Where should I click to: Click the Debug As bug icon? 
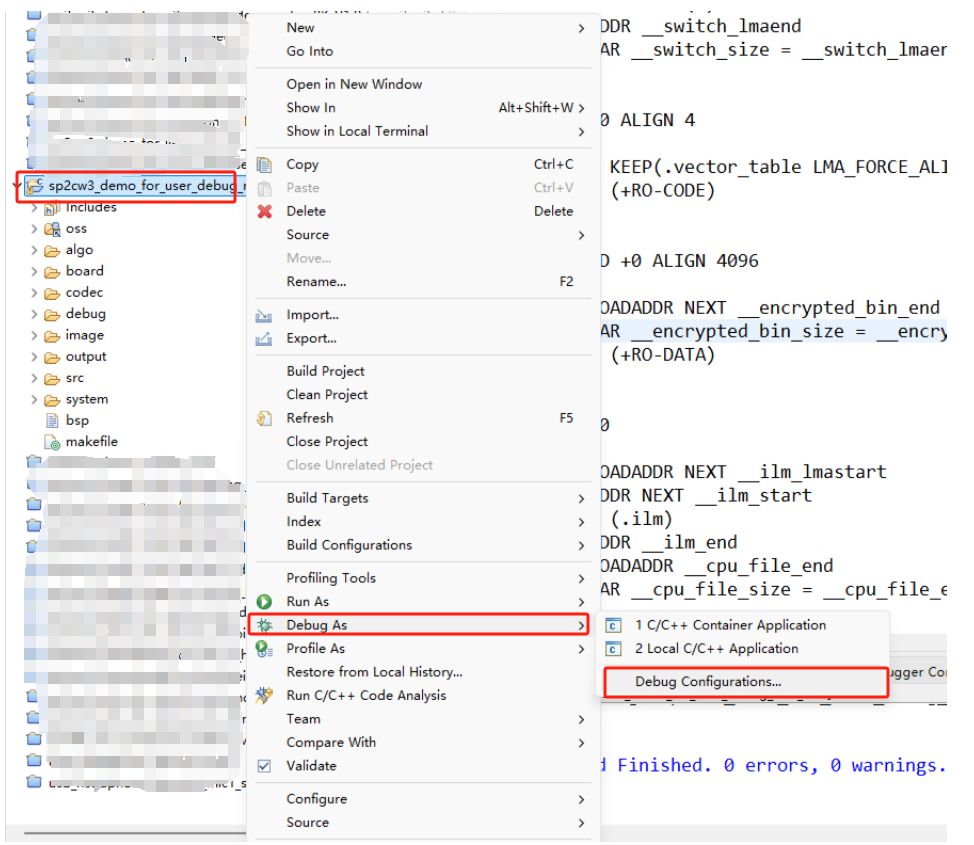click(x=265, y=626)
